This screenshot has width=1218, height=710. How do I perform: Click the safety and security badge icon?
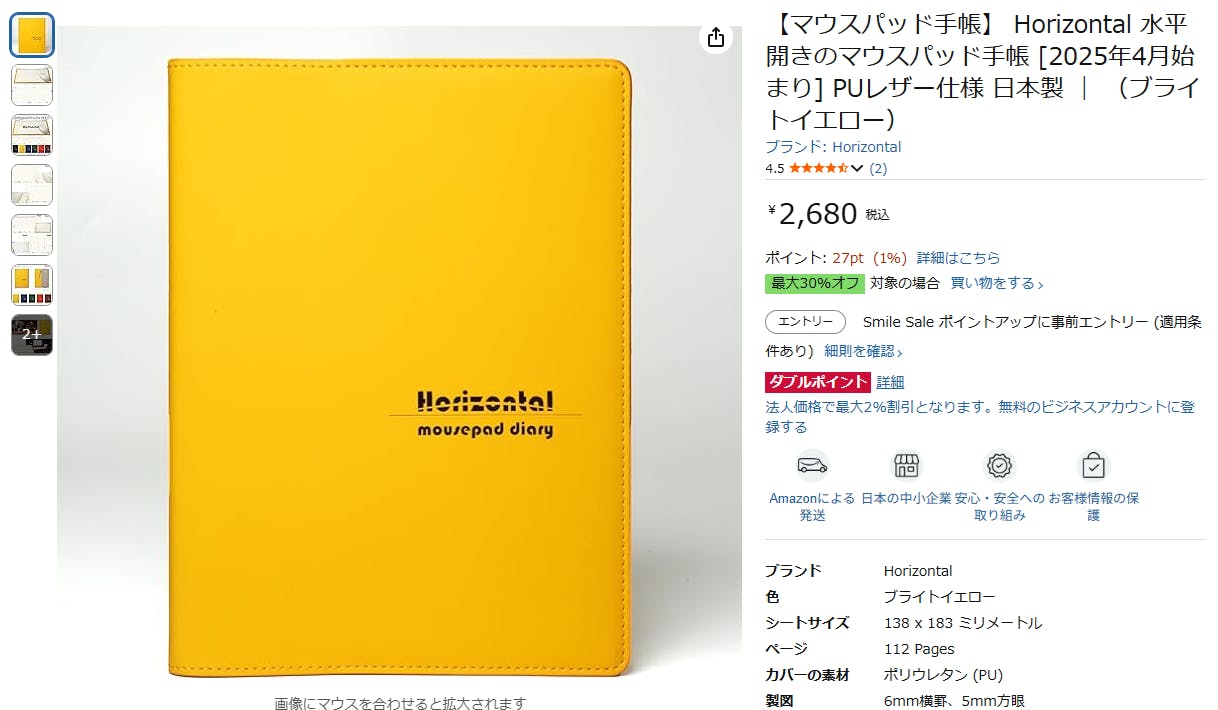click(1000, 466)
